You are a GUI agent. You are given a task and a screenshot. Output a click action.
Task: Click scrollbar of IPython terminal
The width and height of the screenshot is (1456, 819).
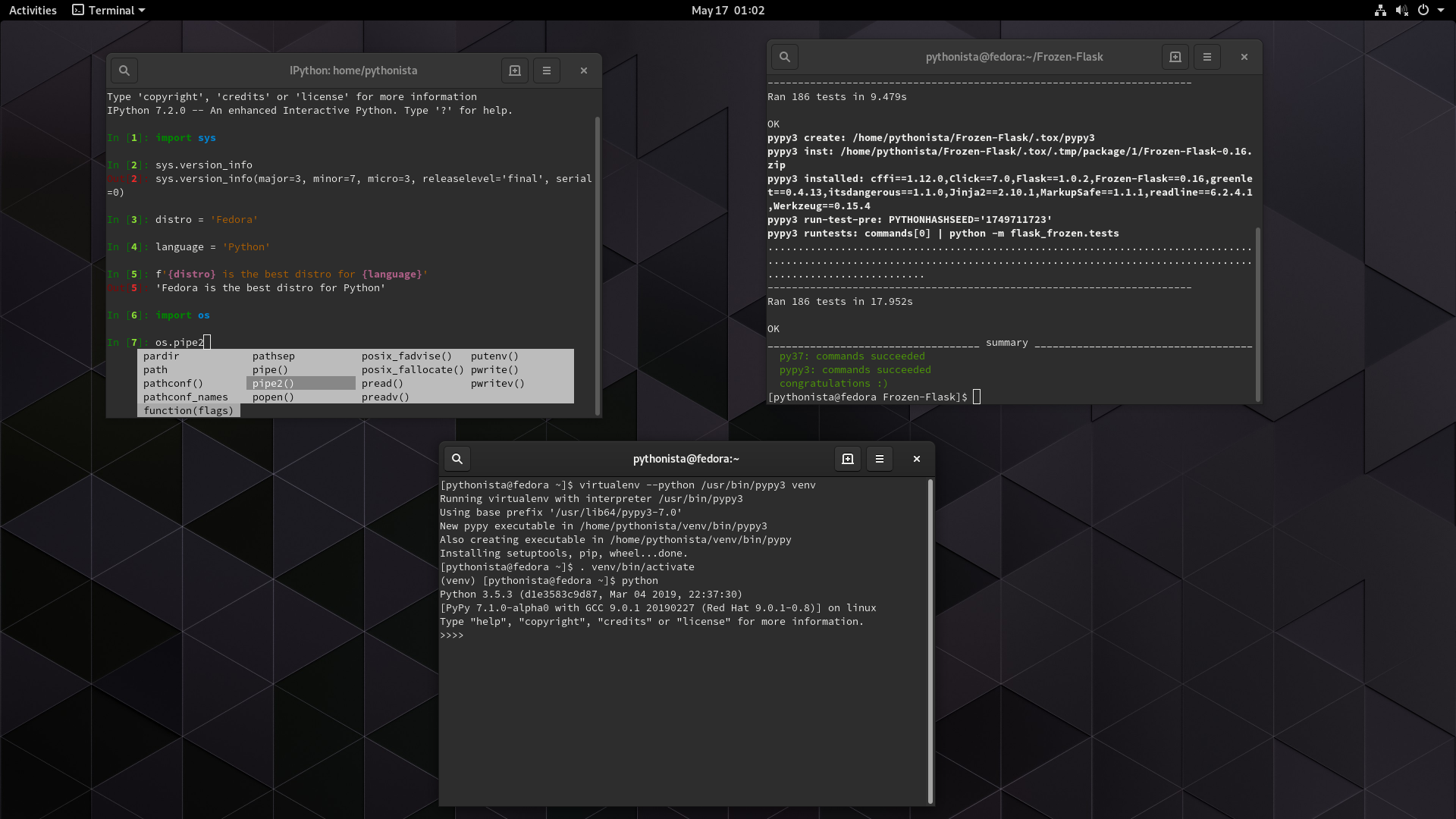point(598,265)
